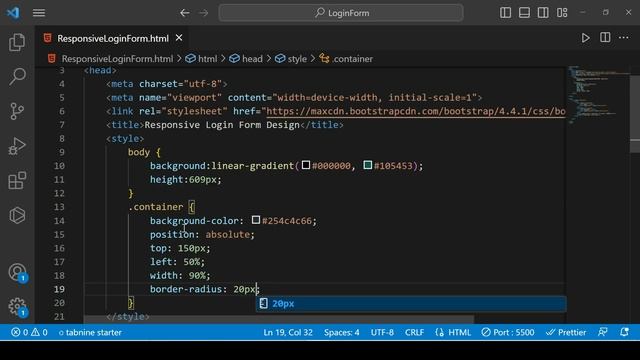Click the 'width: 90%;' code line

coord(180,276)
